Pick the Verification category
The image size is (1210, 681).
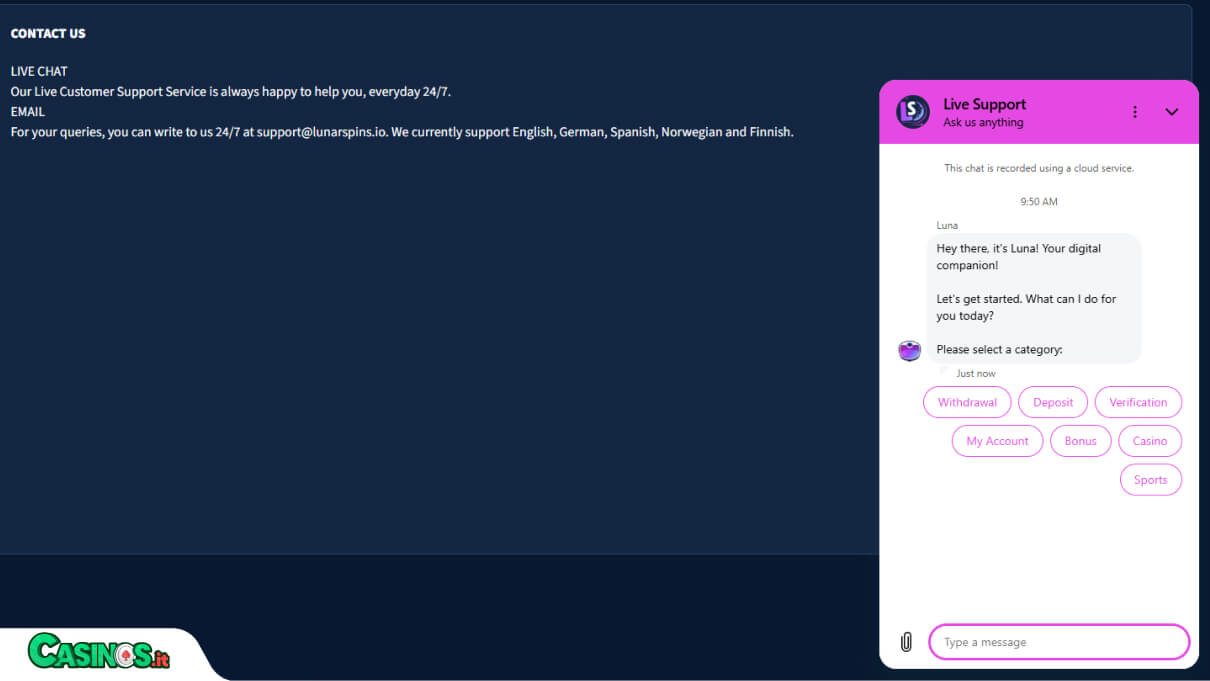tap(1138, 402)
